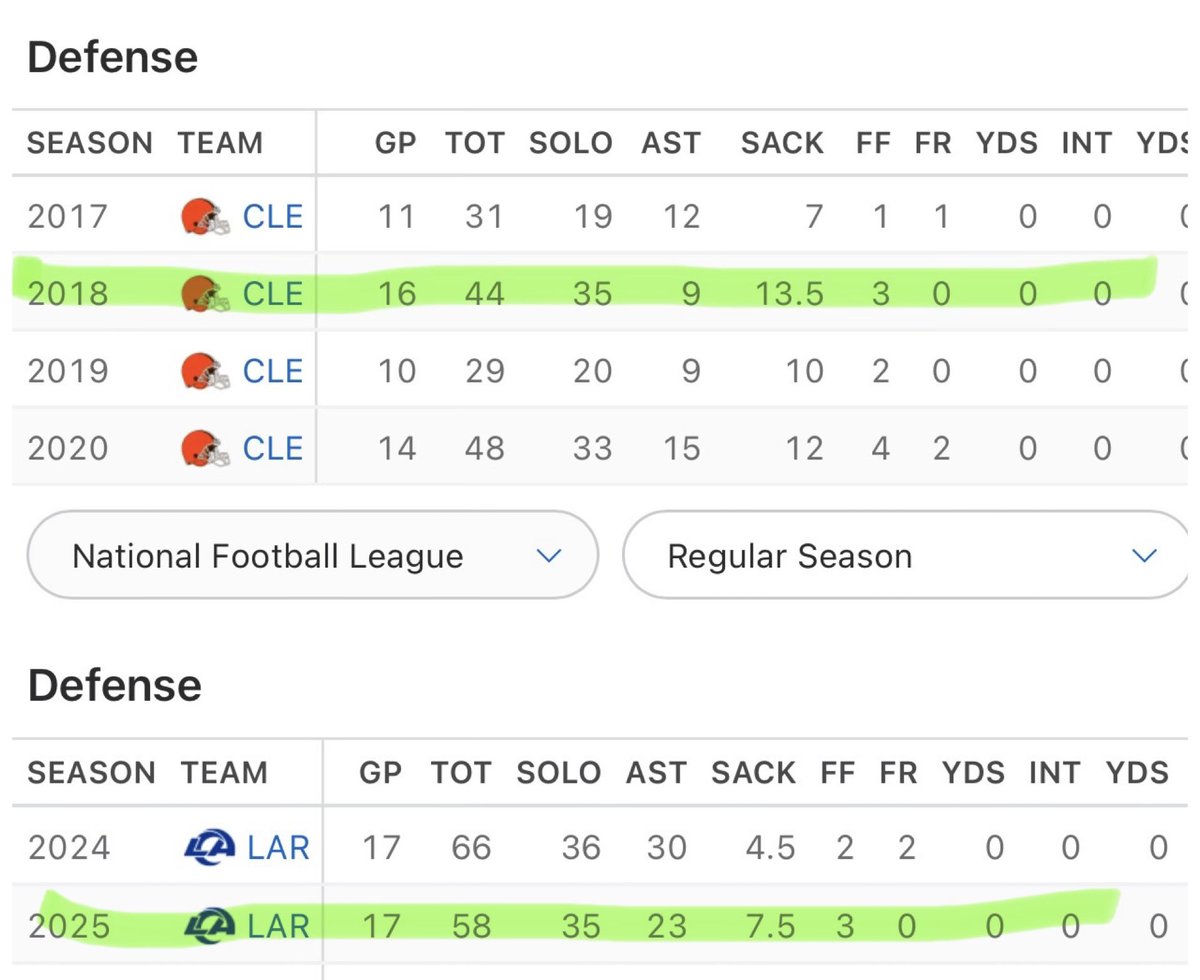Click the Rams logo in the 2024 row

[211, 848]
